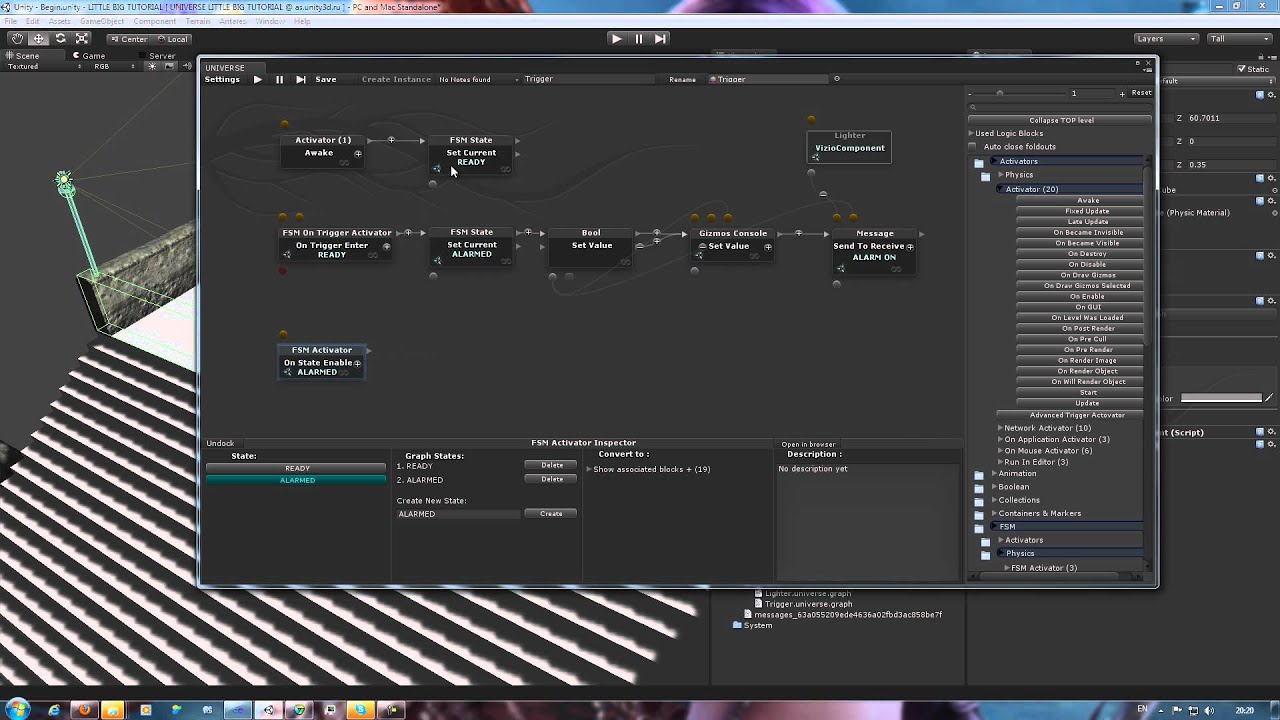The image size is (1280, 720).
Task: Collapse the Activator (20) foldout
Action: coord(1032,189)
